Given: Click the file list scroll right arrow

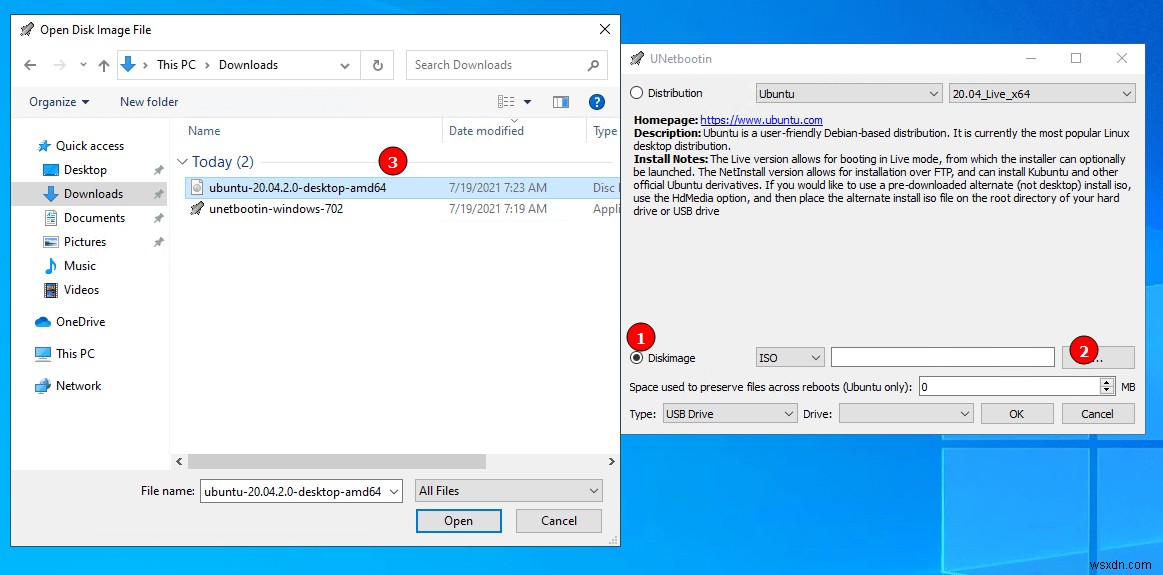Looking at the screenshot, I should tap(611, 461).
